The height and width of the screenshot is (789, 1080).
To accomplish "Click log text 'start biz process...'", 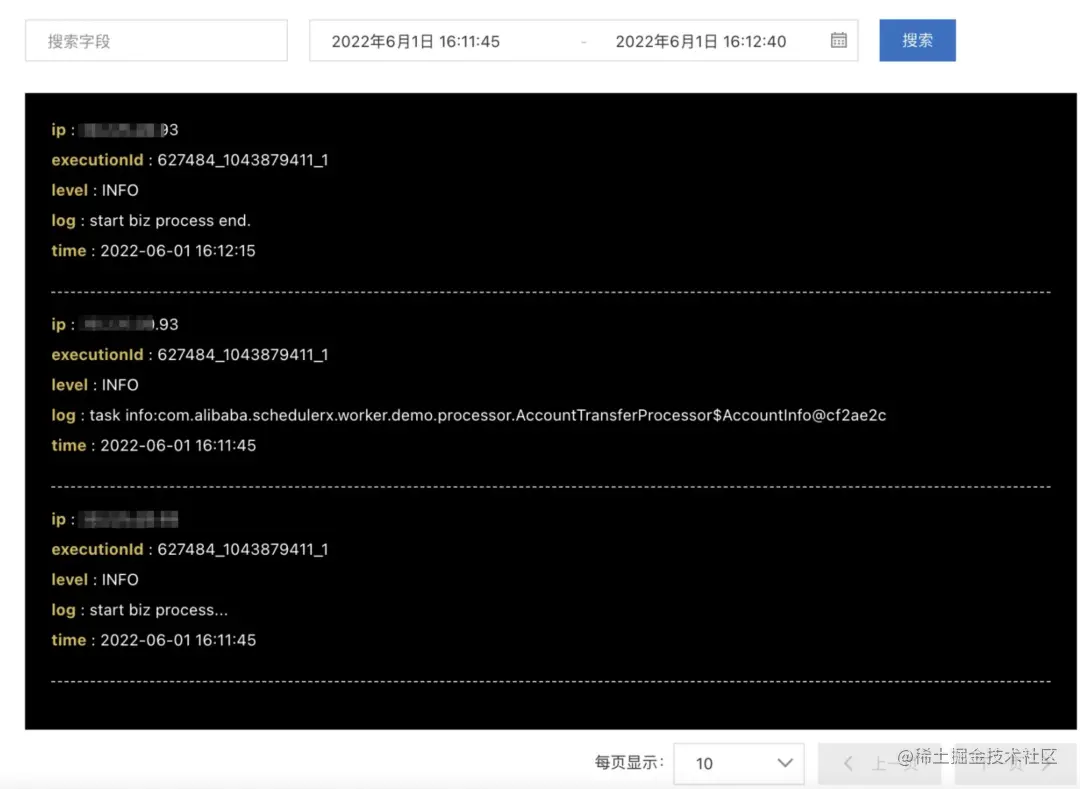I will click(x=158, y=610).
